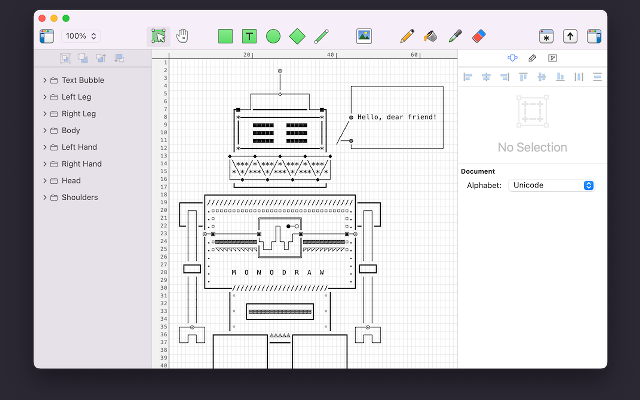
Task: Click Align Right Edges icon
Action: (x=505, y=77)
